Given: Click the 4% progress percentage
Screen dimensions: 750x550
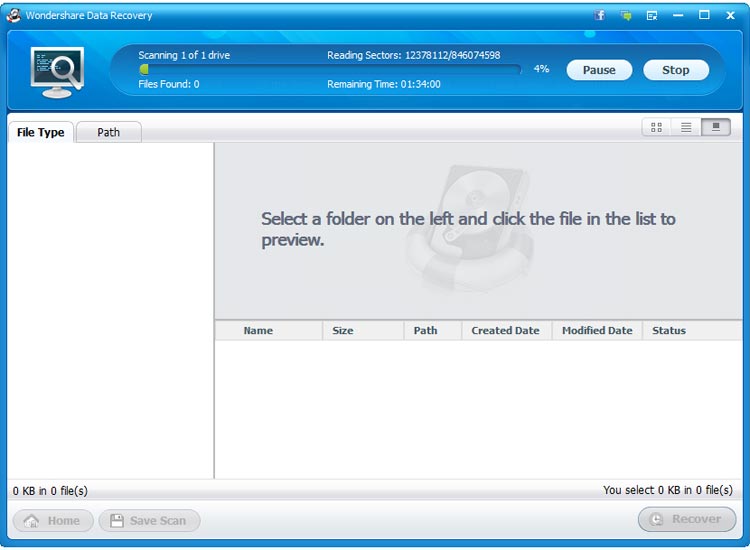Looking at the screenshot, I should (x=541, y=69).
